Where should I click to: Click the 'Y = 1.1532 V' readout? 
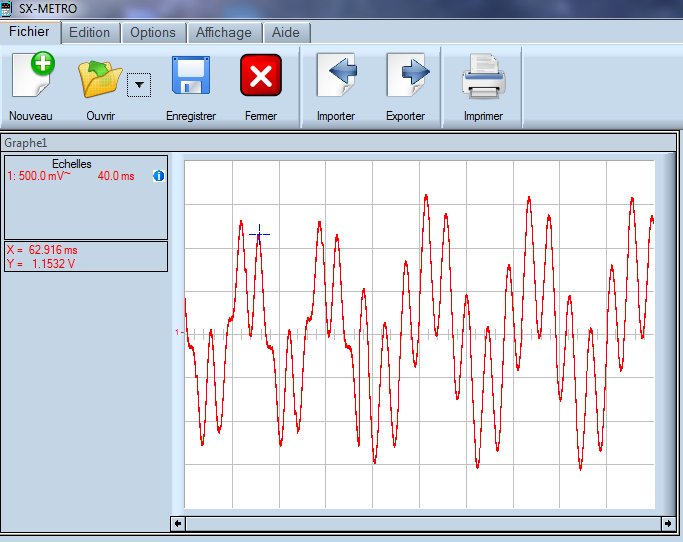click(x=41, y=264)
